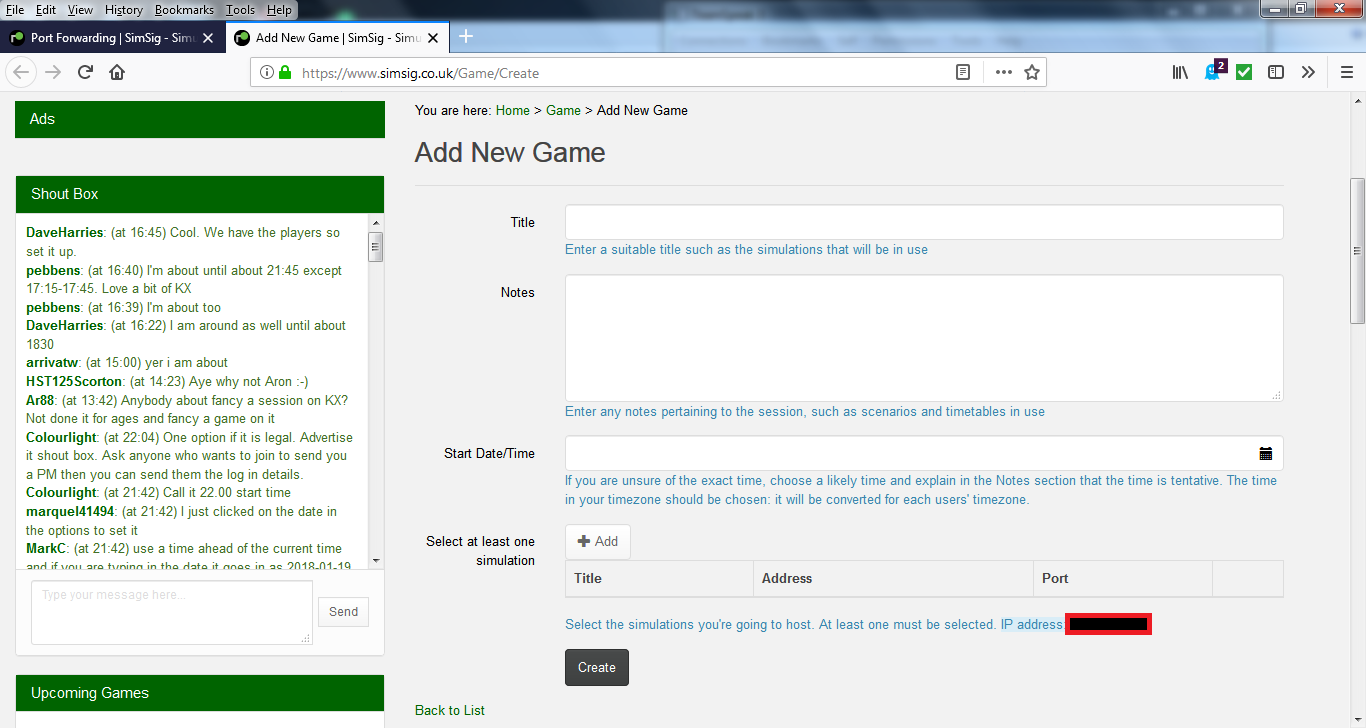1366x728 pixels.
Task: Show sidebars via the sidebar icon
Action: (1276, 72)
